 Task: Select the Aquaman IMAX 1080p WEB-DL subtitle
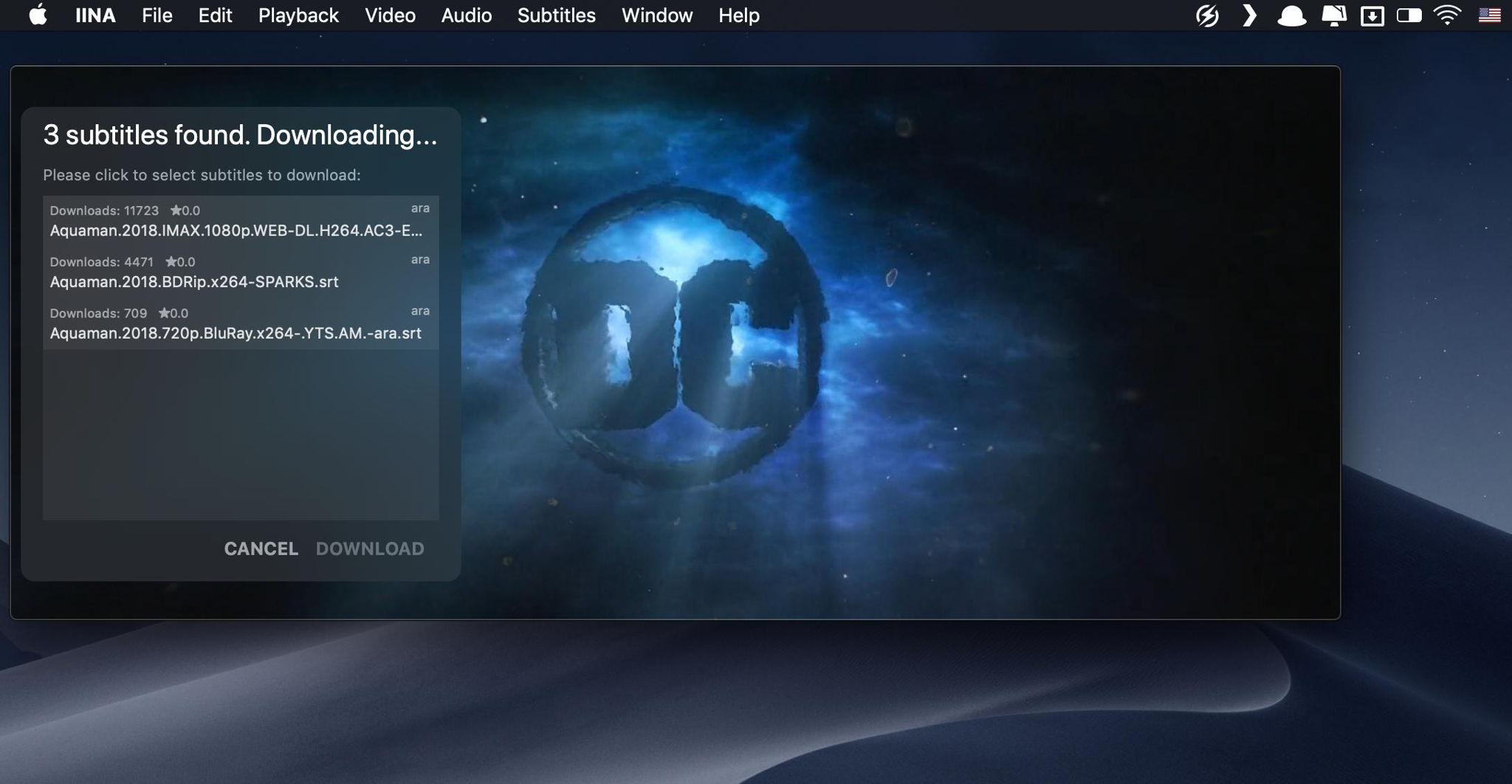tap(241, 221)
